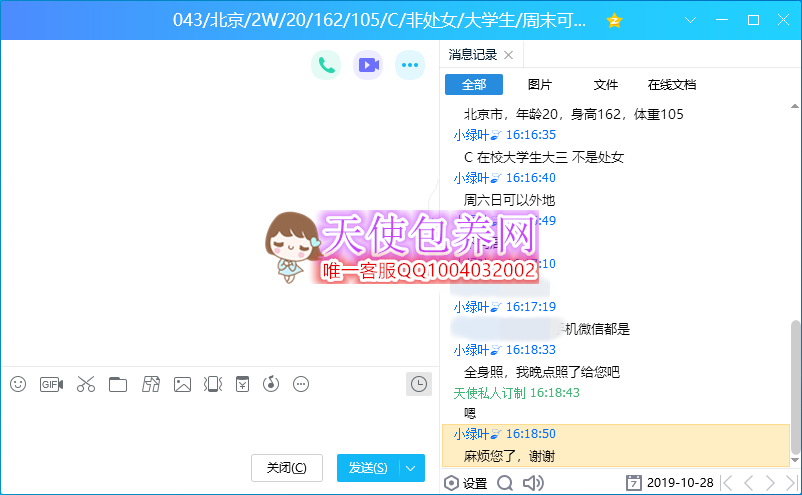Viewport: 802px width, 495px height.
Task: Open the music share icon
Action: click(x=271, y=384)
